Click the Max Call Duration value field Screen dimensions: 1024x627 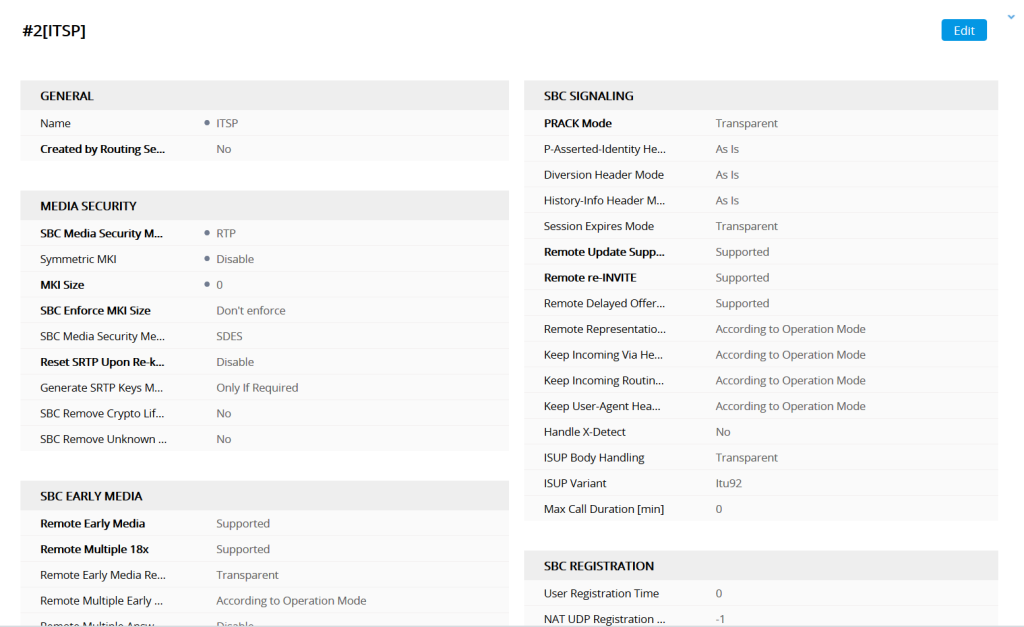pyautogui.click(x=717, y=508)
